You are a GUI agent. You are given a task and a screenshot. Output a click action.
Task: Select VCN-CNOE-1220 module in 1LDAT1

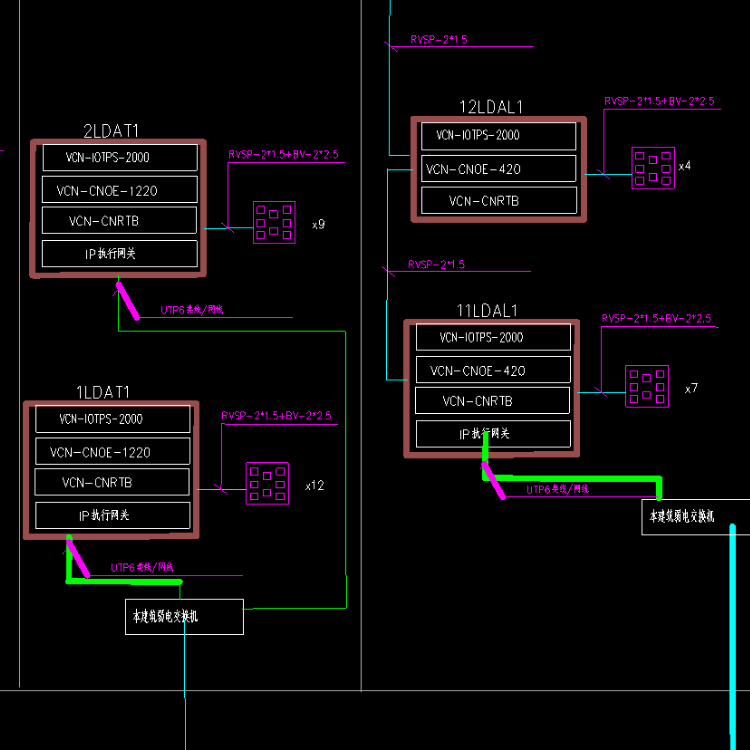pos(113,451)
